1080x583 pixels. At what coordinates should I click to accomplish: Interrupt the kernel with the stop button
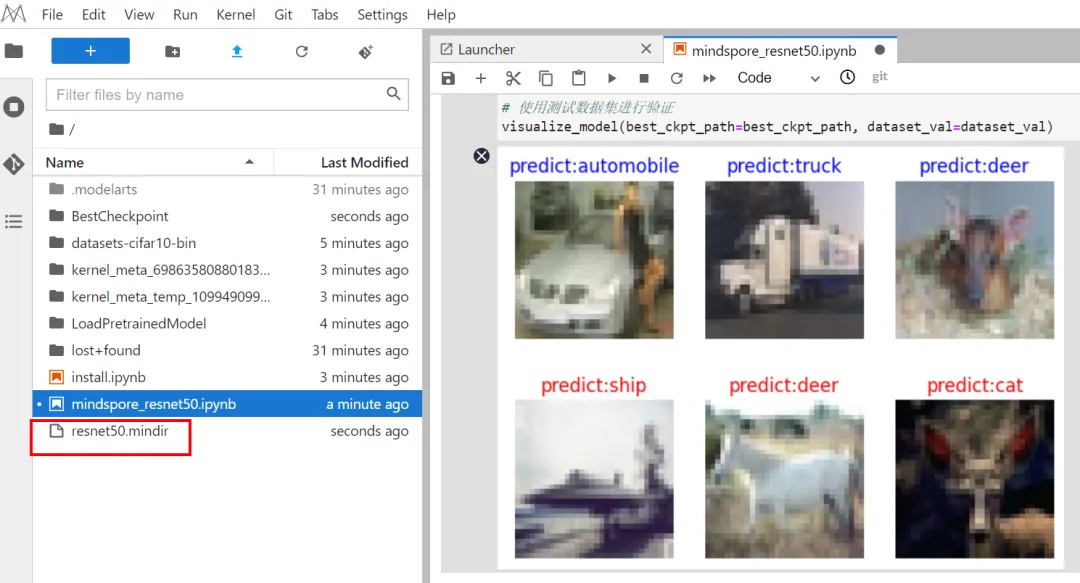coord(644,78)
